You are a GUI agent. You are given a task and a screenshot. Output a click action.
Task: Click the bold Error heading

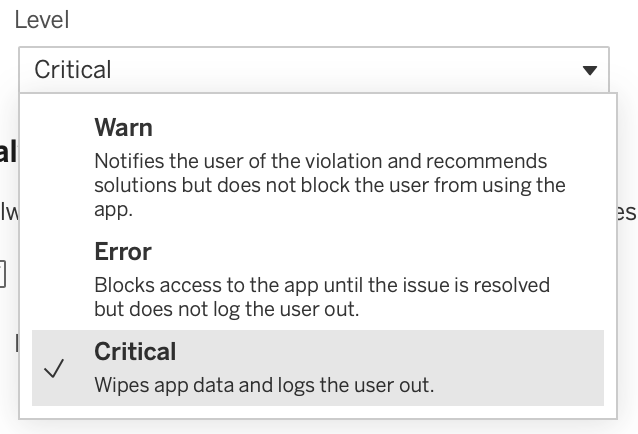[123, 252]
